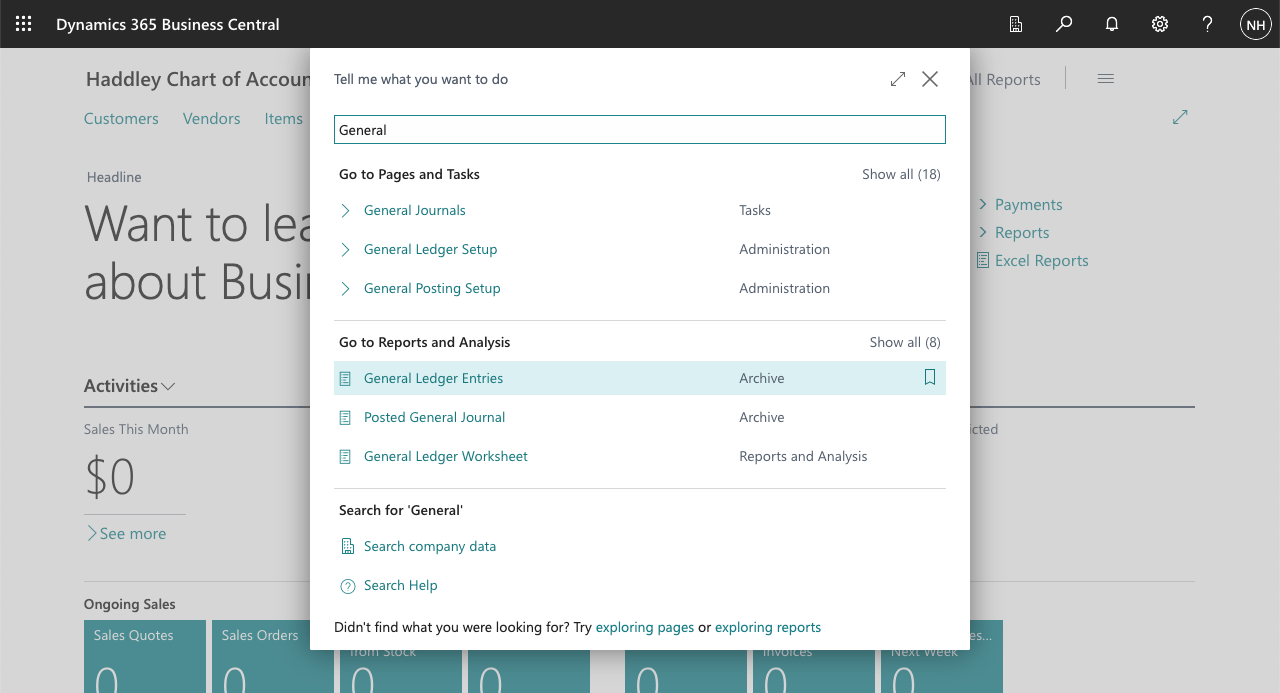Viewport: 1280px width, 693px height.
Task: Open the Customers navigation menu item
Action: [121, 118]
